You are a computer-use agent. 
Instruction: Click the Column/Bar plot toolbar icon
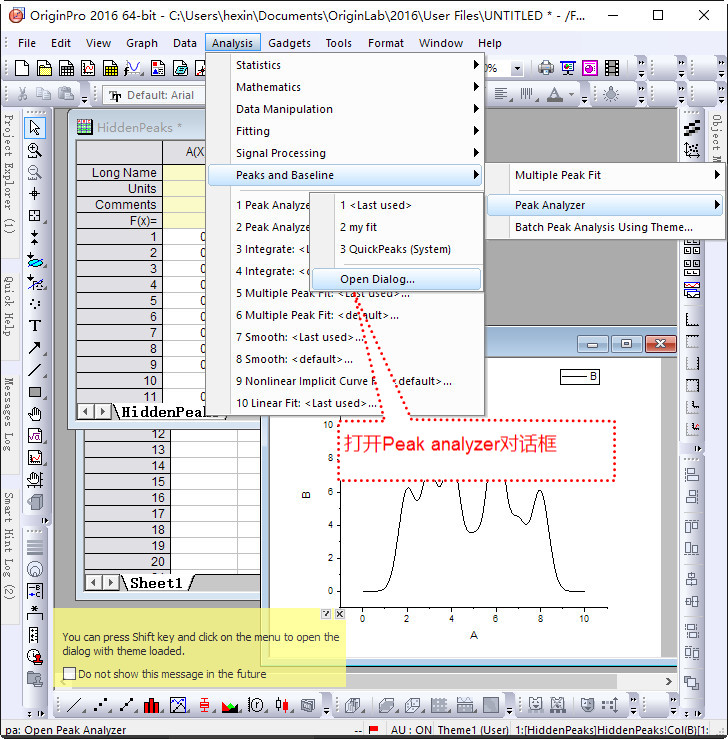pyautogui.click(x=152, y=706)
